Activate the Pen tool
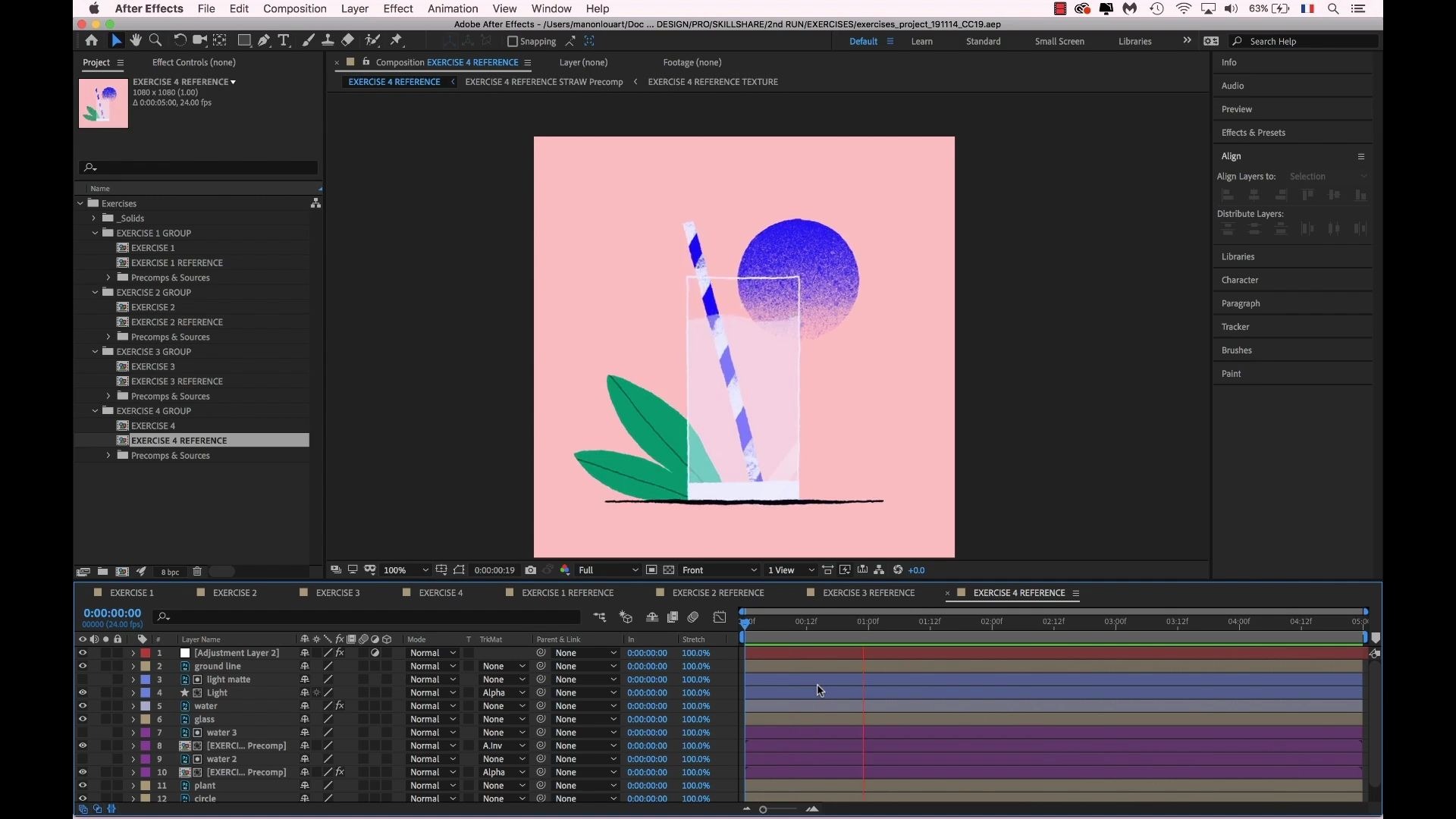 pos(264,40)
